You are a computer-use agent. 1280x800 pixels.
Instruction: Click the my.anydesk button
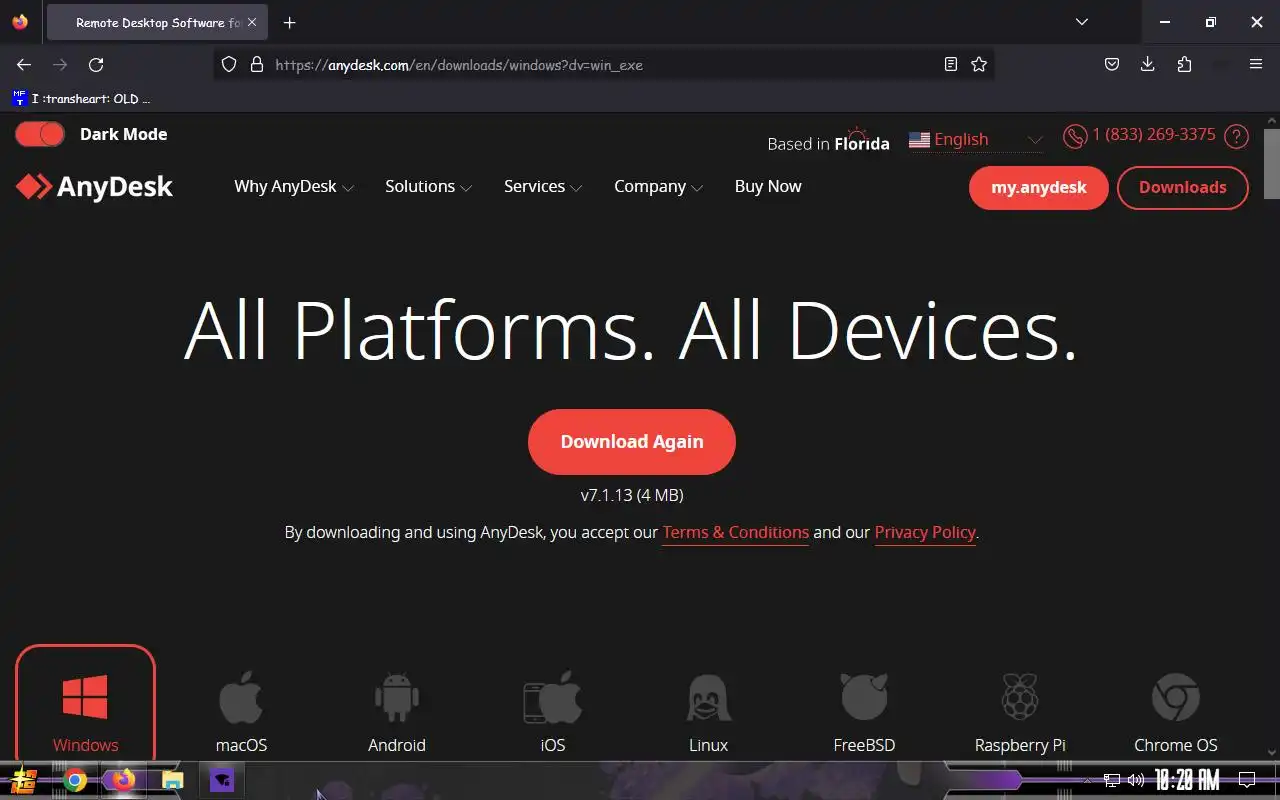tap(1038, 188)
